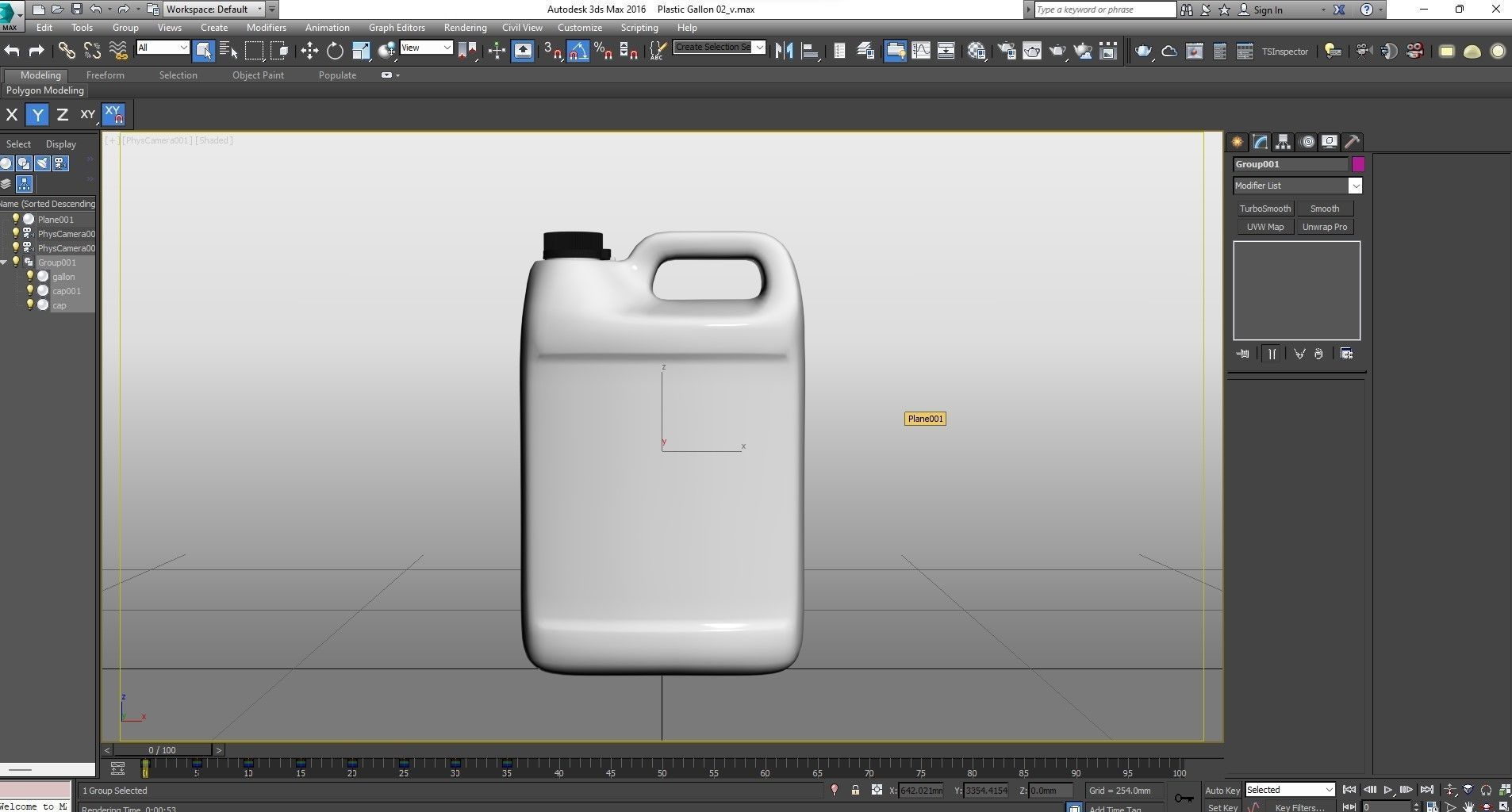Open the Schematic View
Viewport: 1512px width, 812px height.
946,51
